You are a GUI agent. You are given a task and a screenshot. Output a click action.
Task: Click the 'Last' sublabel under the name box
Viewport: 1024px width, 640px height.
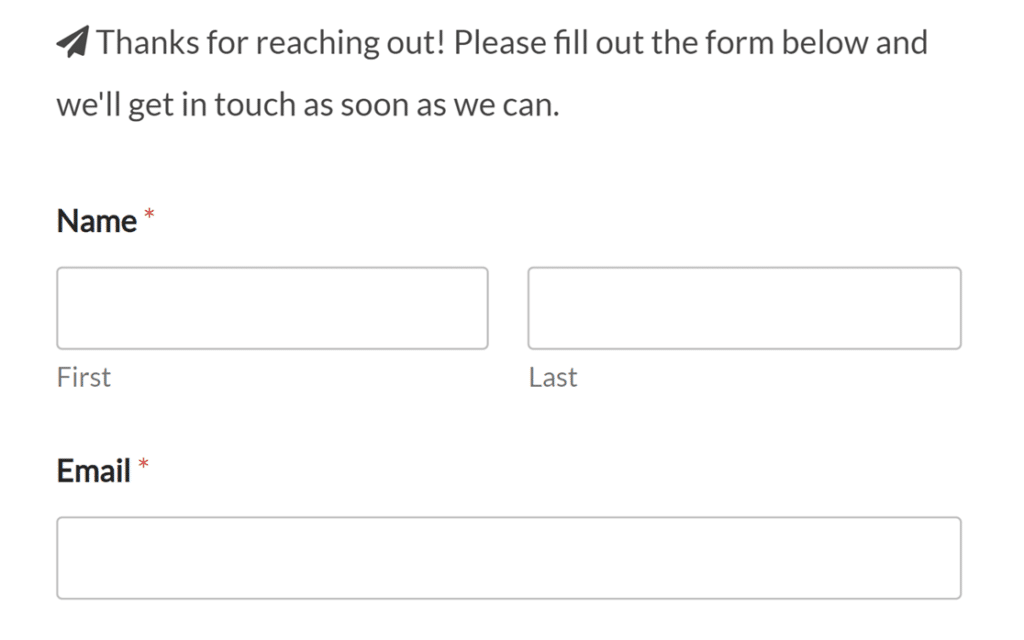(x=553, y=377)
